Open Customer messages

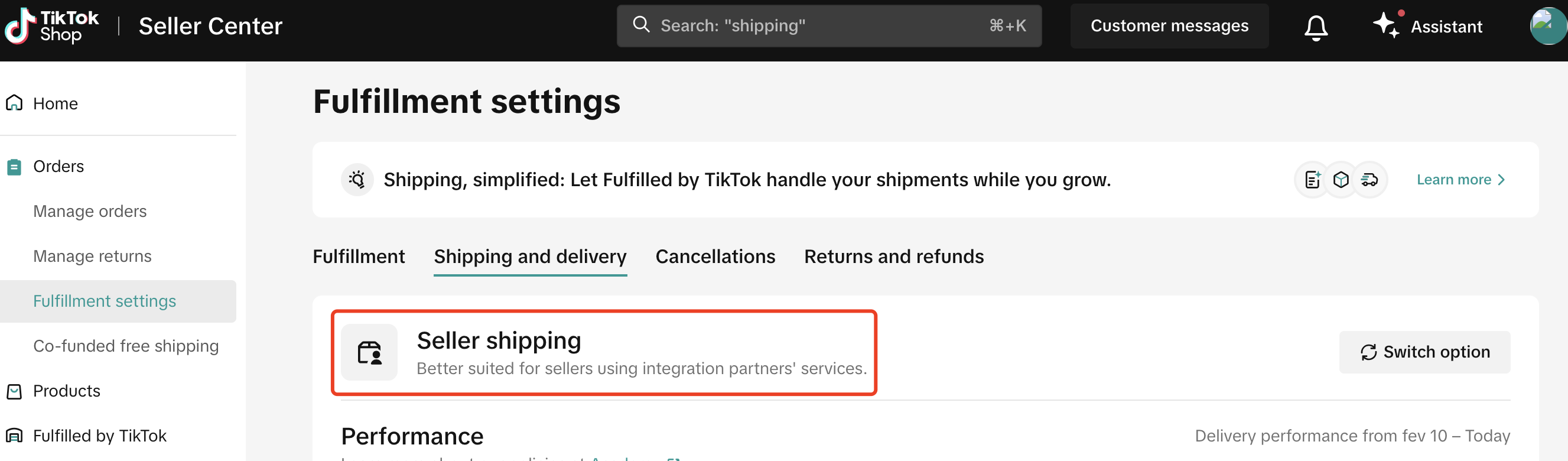[x=1169, y=25]
